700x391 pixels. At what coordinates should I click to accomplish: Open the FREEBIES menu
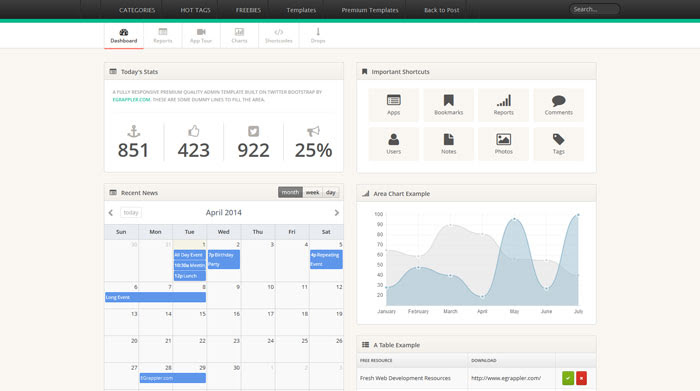click(248, 10)
